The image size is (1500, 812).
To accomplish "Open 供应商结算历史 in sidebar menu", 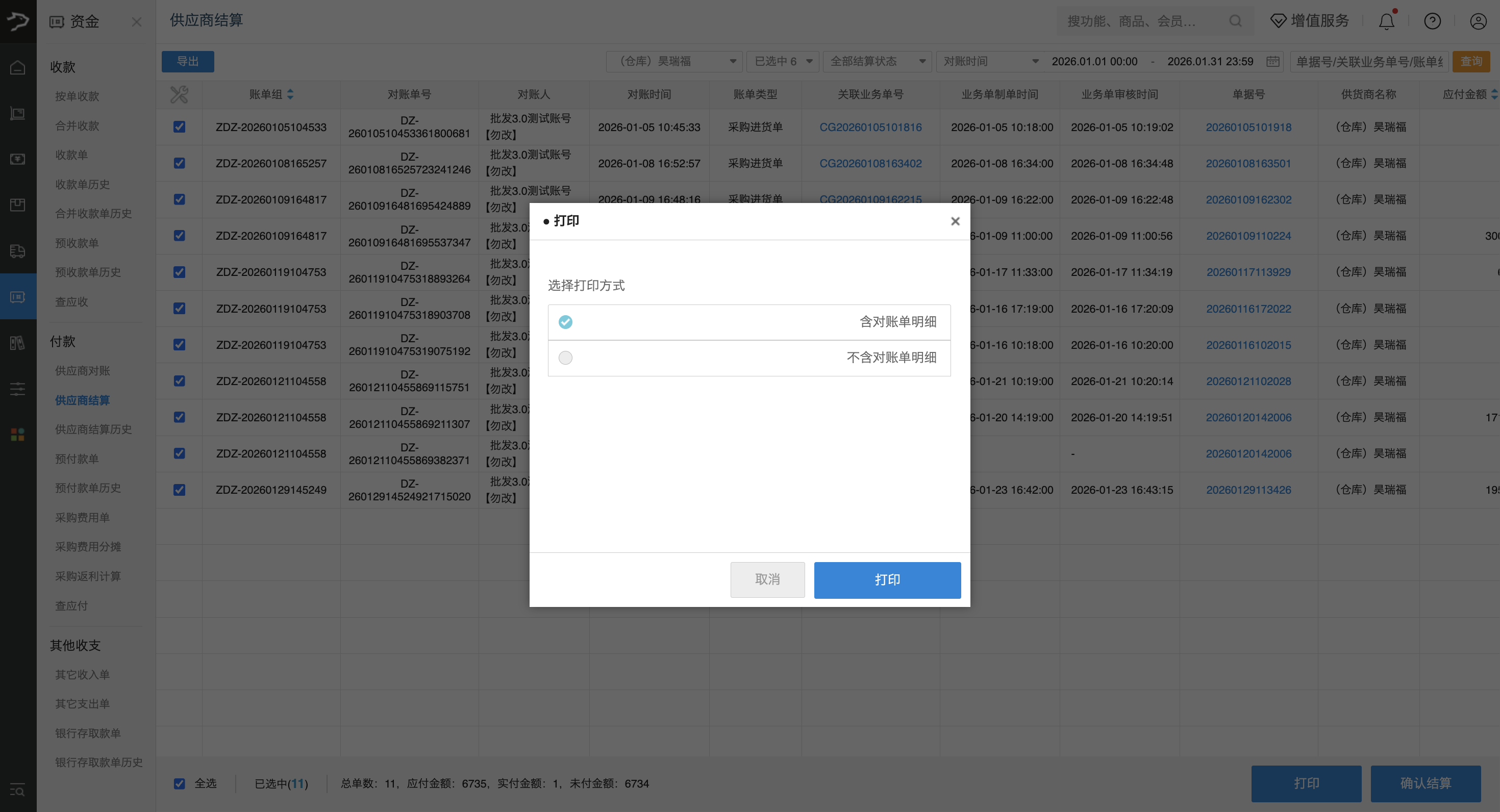I will (93, 429).
